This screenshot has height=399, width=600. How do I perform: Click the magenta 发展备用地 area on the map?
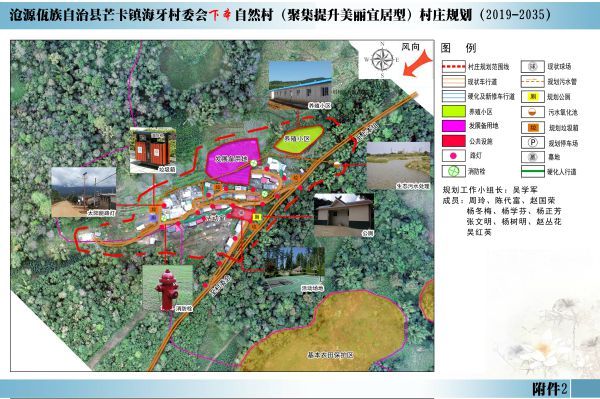232,161
